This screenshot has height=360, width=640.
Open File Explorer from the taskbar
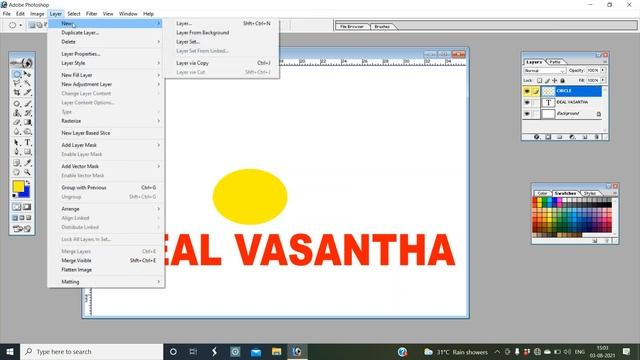point(277,351)
